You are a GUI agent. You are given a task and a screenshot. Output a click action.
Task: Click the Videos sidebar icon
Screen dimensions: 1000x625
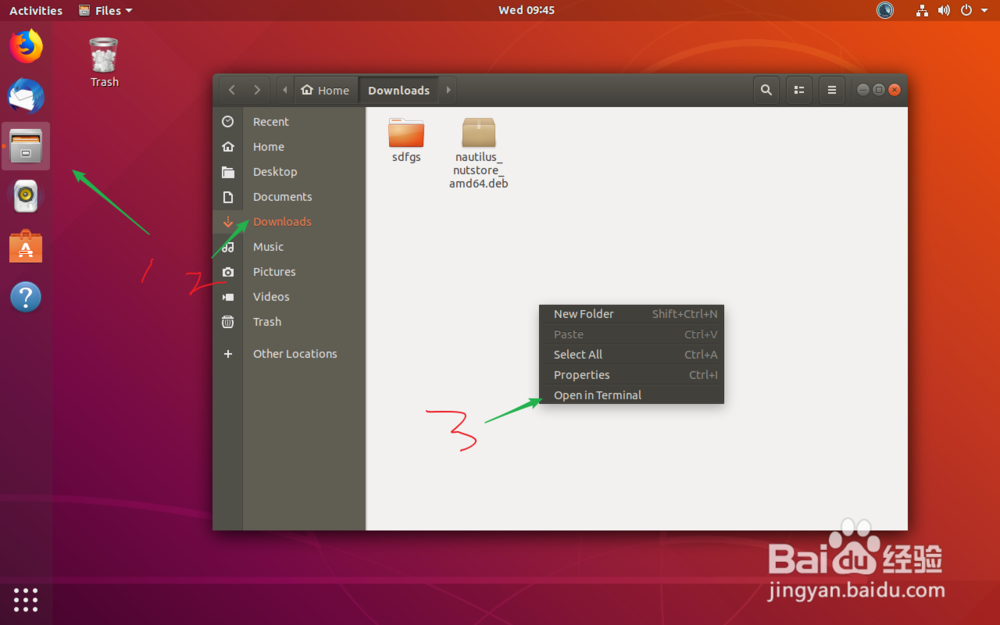[228, 297]
